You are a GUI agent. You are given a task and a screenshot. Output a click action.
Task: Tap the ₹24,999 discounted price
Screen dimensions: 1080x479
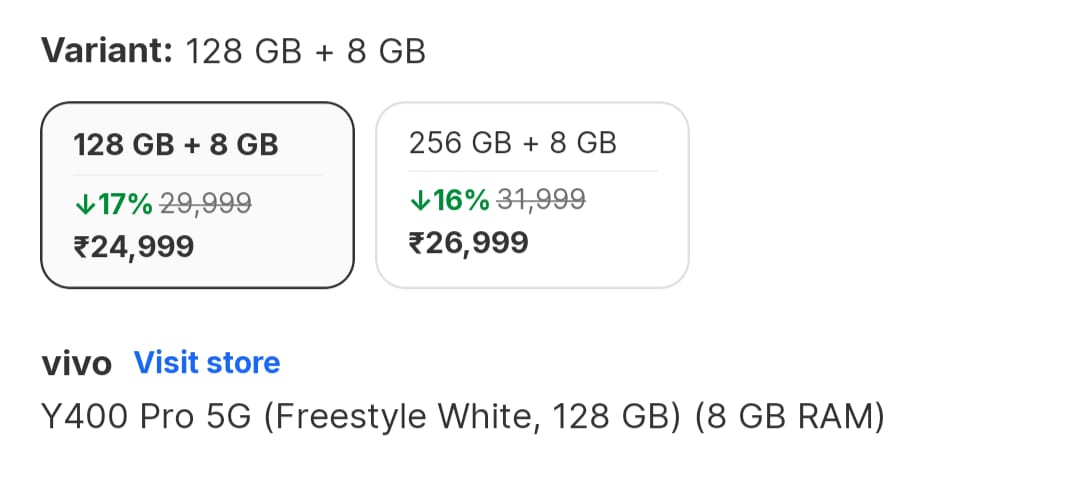pos(134,247)
